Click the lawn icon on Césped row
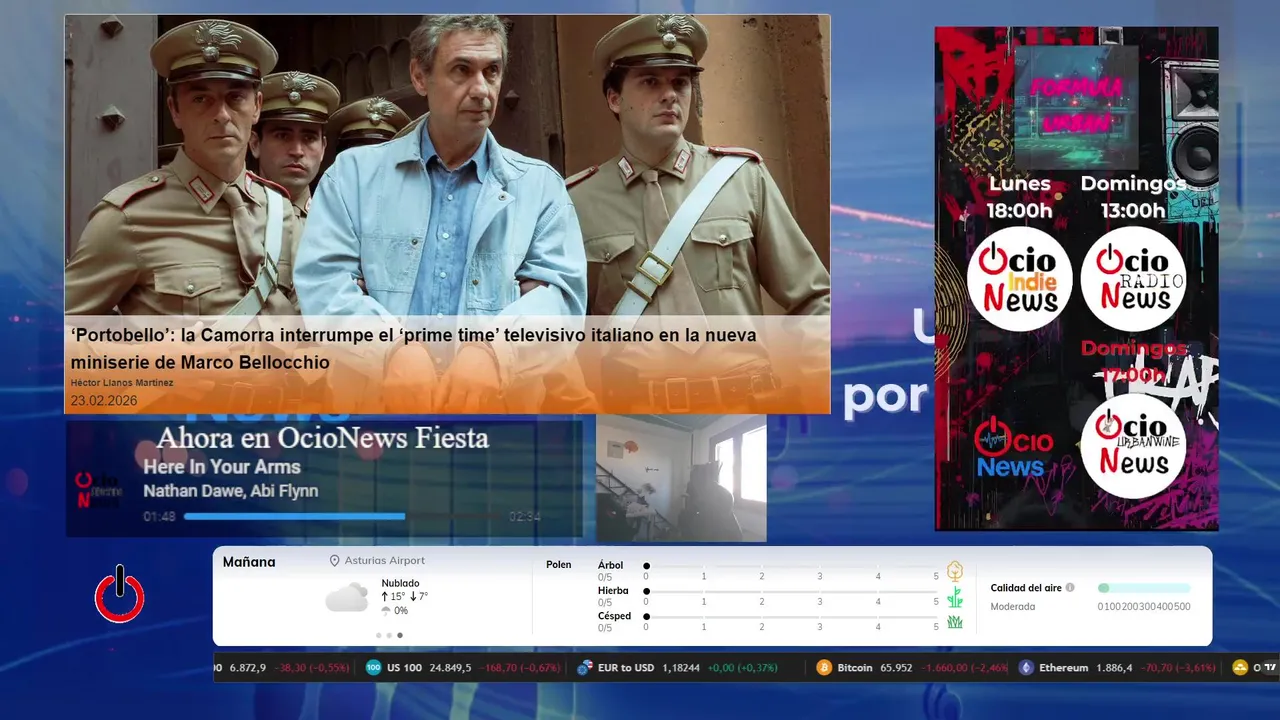The image size is (1280, 720). pos(955,622)
